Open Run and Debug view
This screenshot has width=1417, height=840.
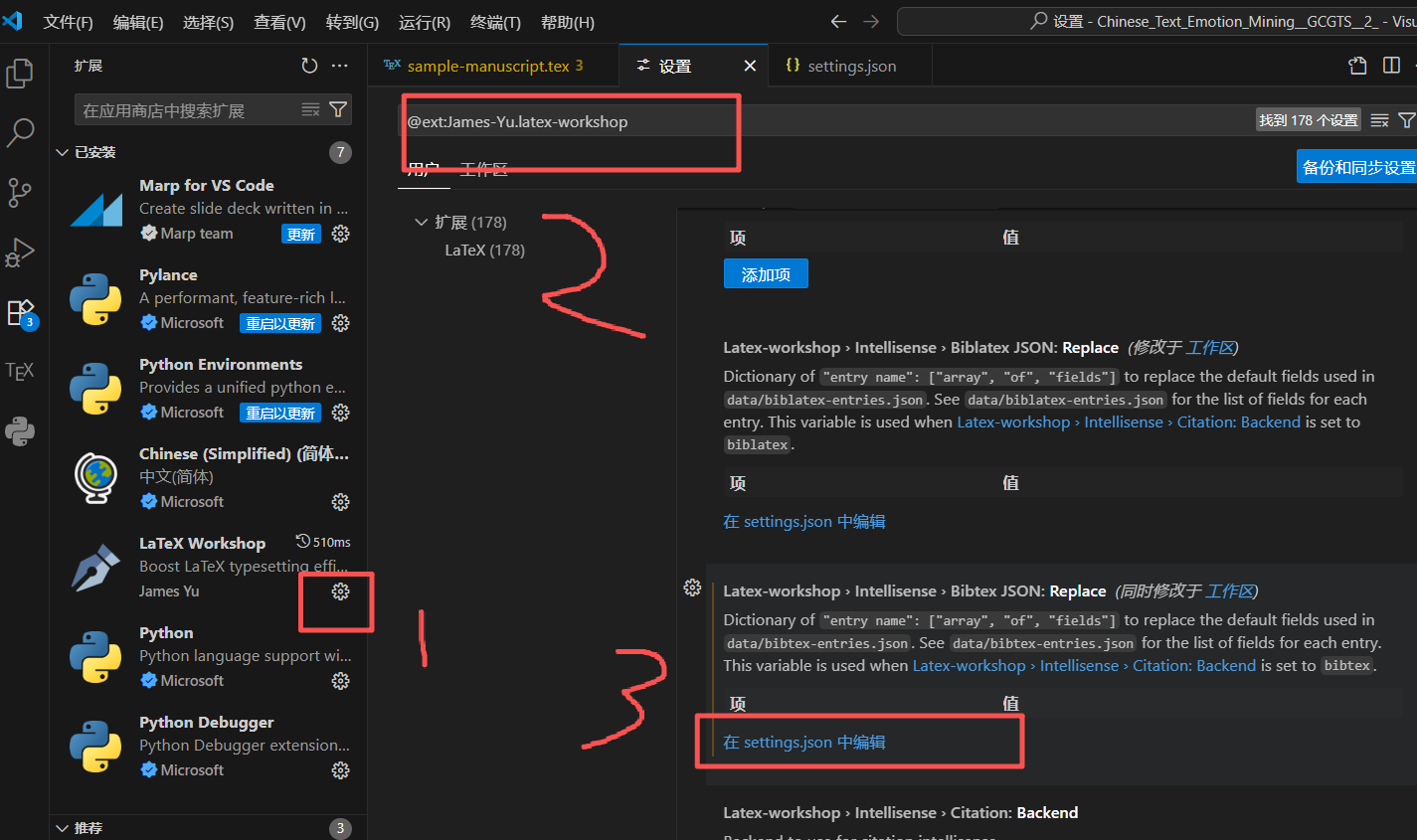20,252
